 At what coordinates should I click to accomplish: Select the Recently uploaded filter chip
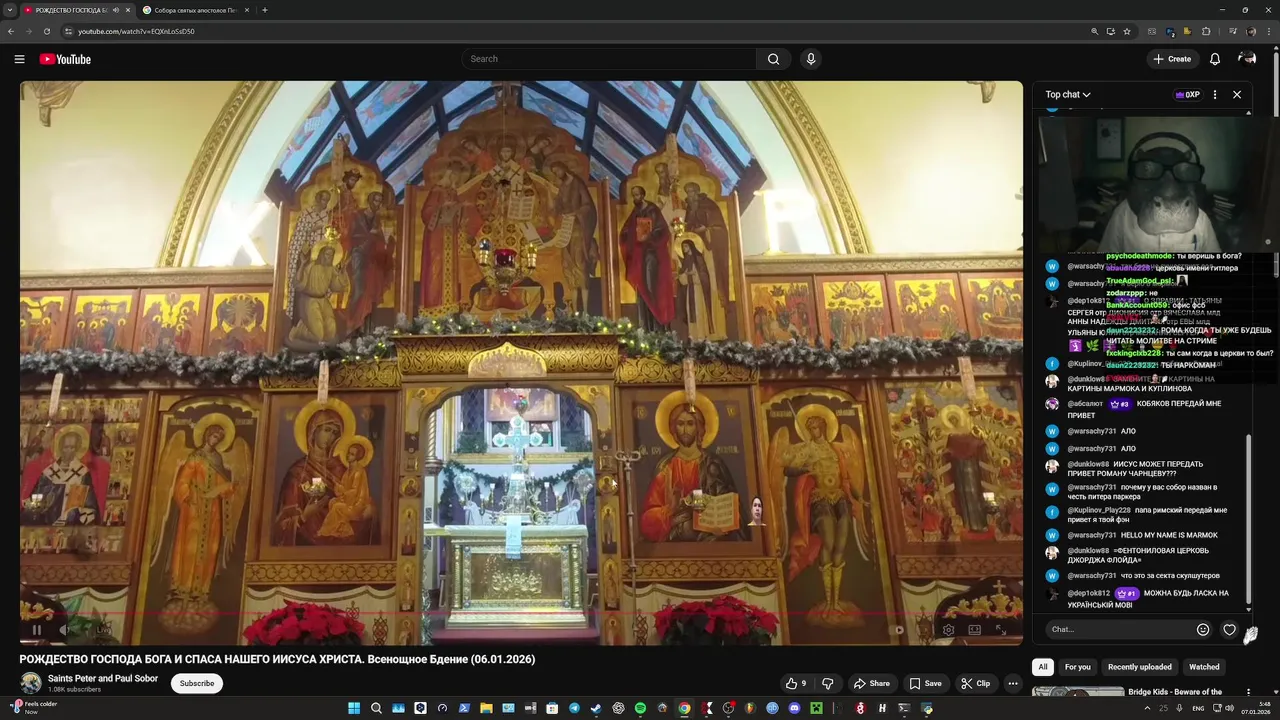click(x=1140, y=667)
